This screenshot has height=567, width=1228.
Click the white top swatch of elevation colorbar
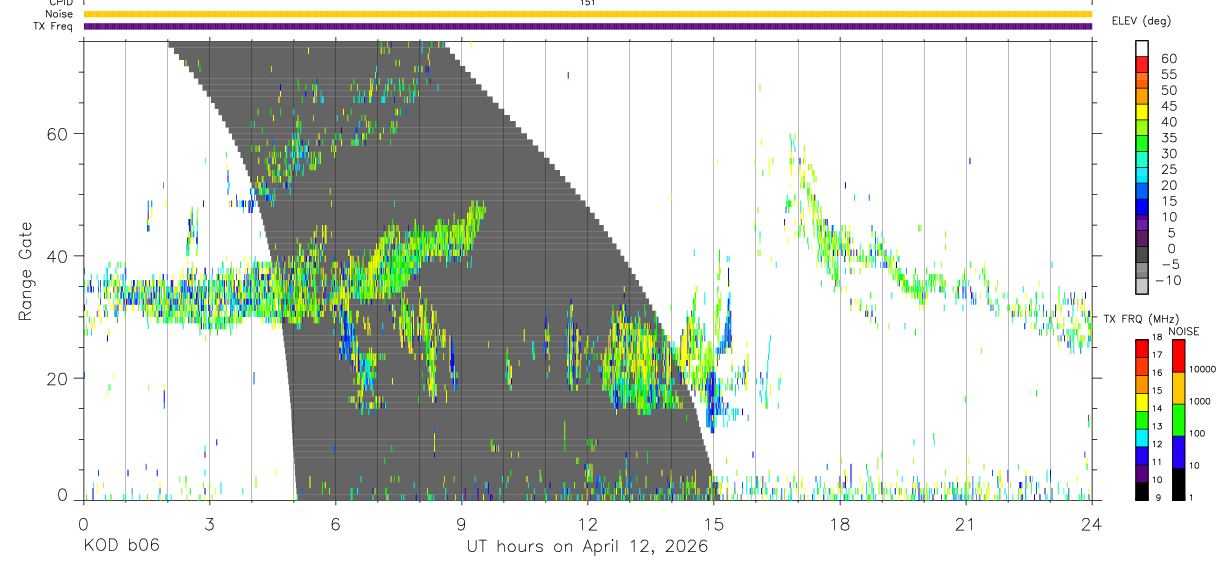point(1142,49)
